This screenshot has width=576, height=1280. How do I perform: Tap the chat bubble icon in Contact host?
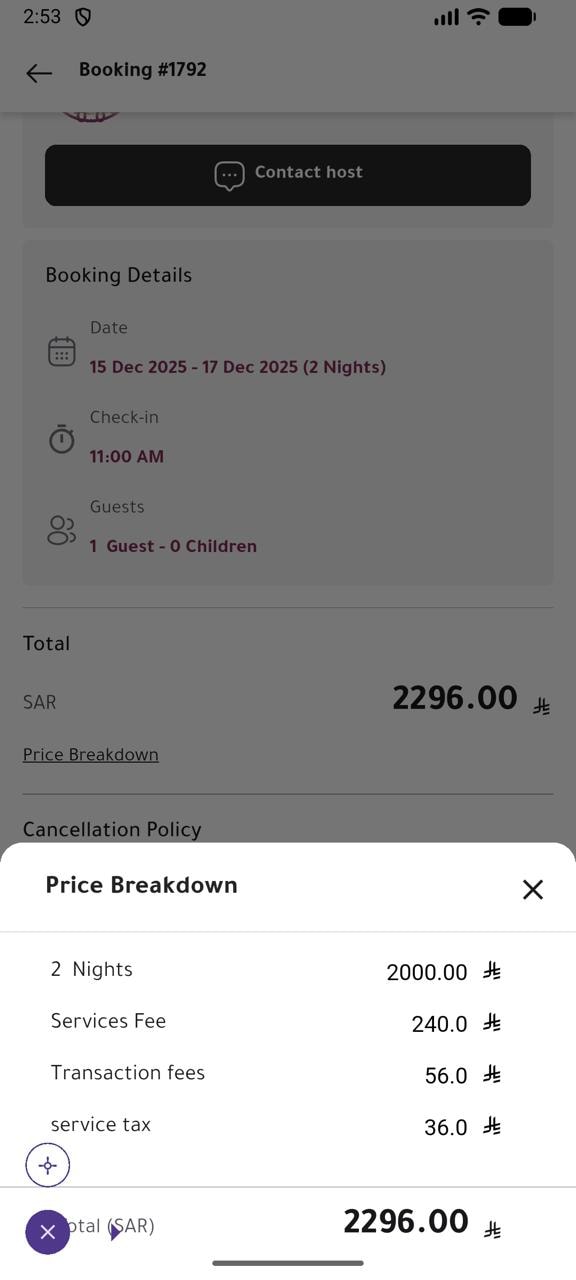[x=229, y=176]
